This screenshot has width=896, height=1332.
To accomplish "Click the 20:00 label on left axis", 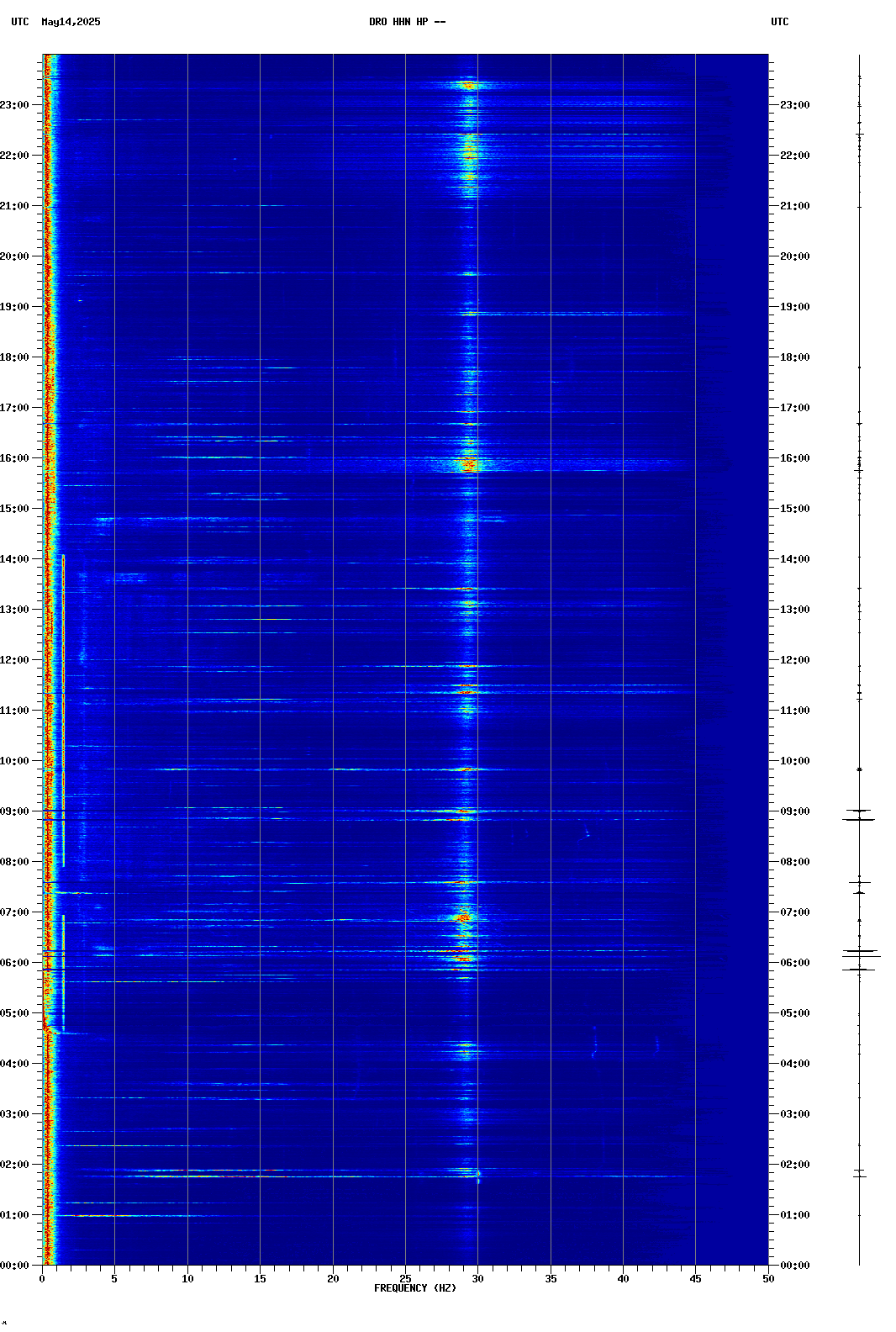I will pos(14,256).
